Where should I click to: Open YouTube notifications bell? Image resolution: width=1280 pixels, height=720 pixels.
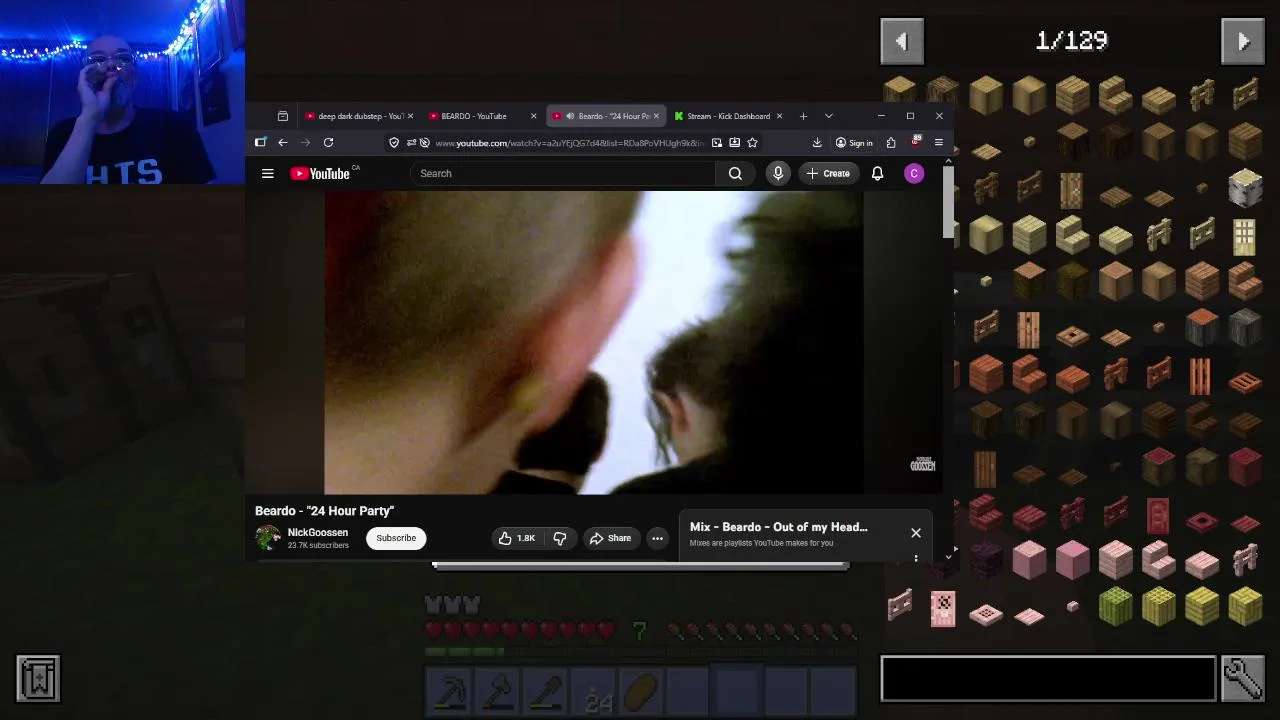(877, 174)
